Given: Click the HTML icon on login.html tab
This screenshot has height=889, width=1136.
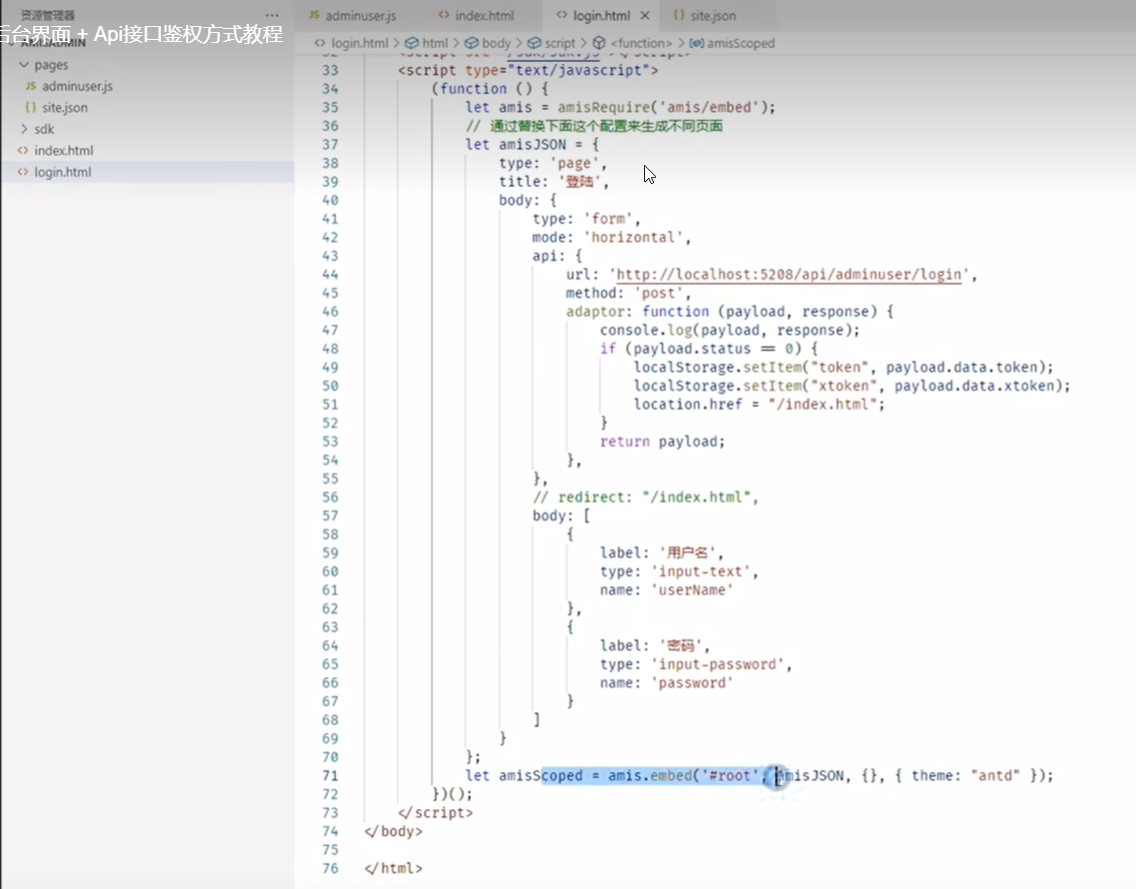Looking at the screenshot, I should 561,15.
